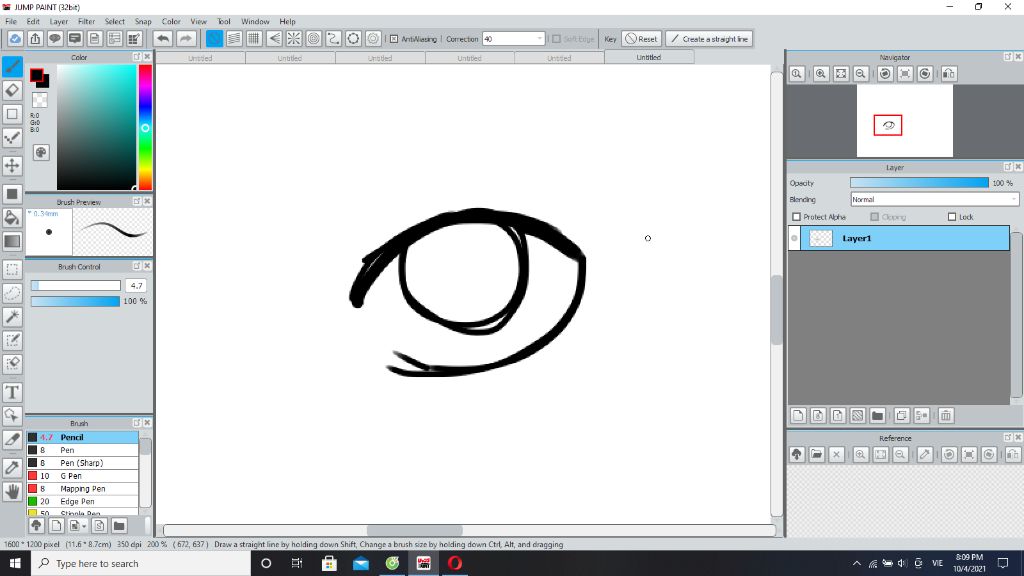Adjust the layer Opacity slider

click(x=920, y=183)
